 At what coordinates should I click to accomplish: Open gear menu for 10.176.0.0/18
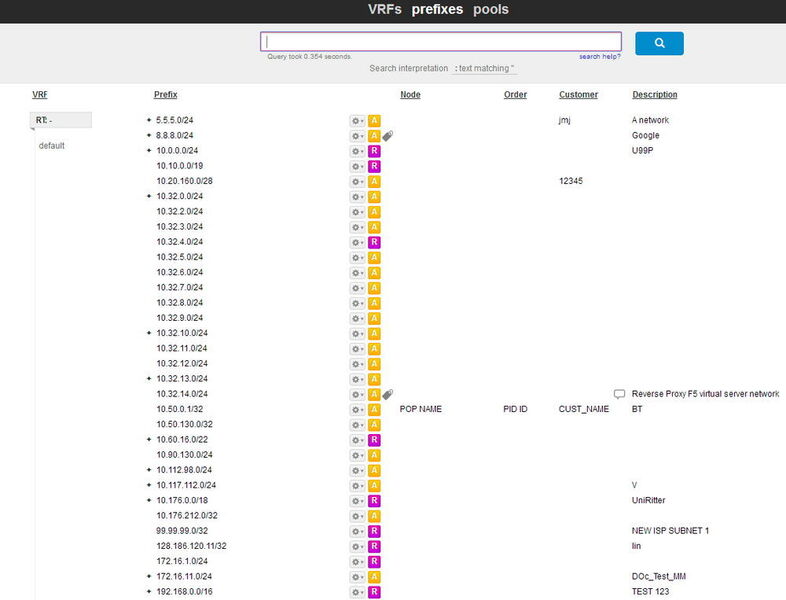pyautogui.click(x=357, y=501)
